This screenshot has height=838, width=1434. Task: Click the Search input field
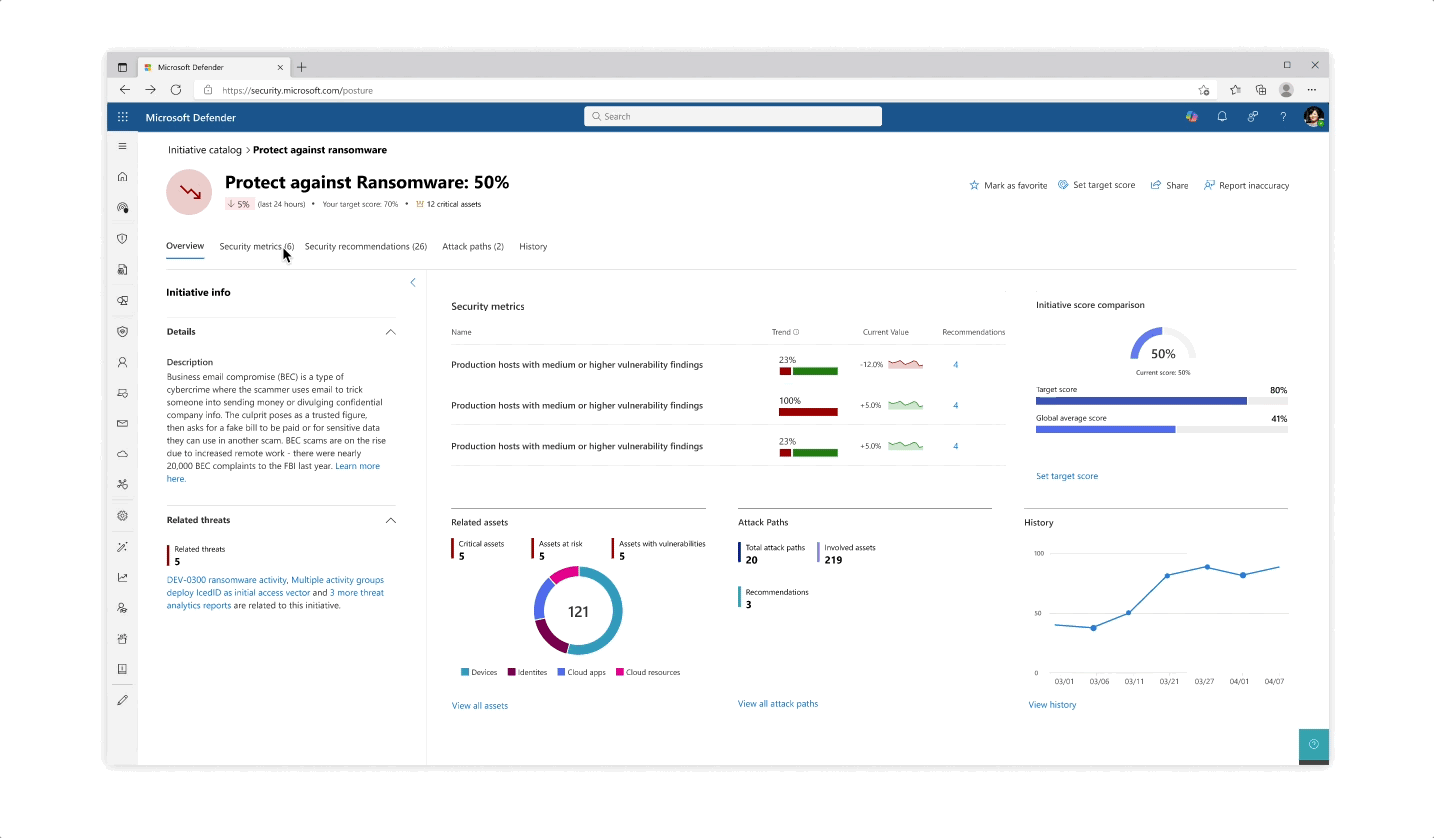click(733, 117)
